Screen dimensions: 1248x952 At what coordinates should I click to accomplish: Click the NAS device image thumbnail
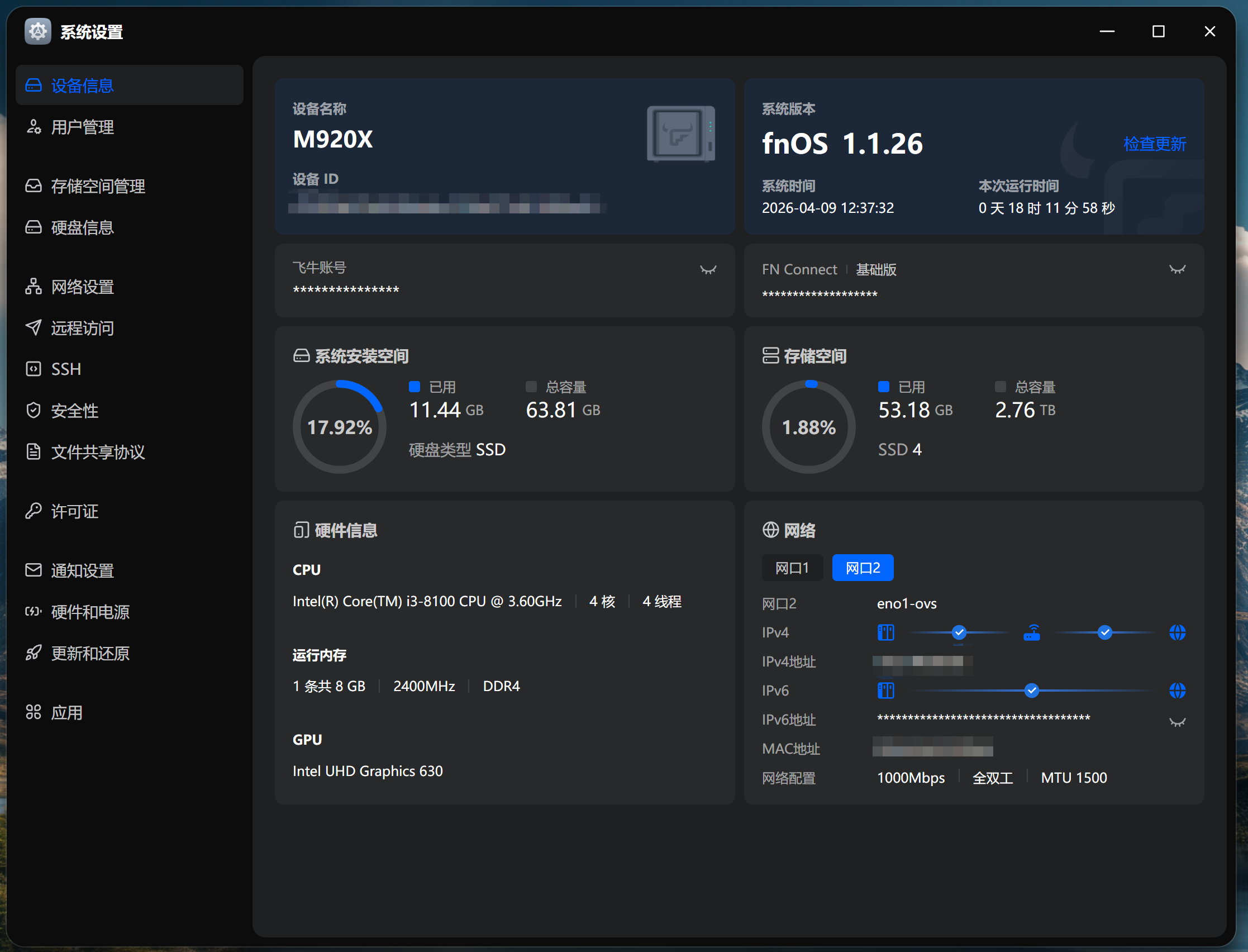680,134
